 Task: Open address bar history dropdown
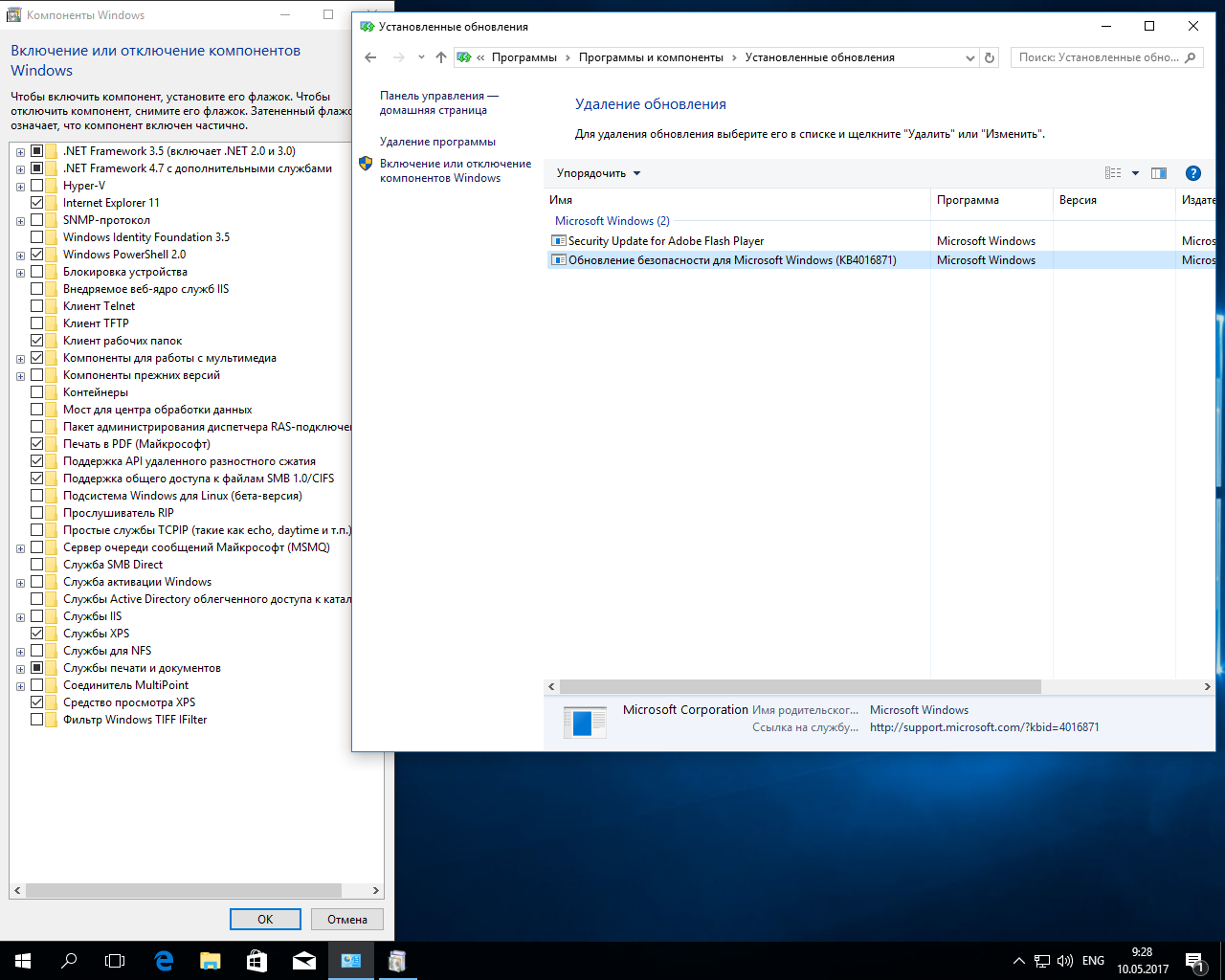click(969, 57)
